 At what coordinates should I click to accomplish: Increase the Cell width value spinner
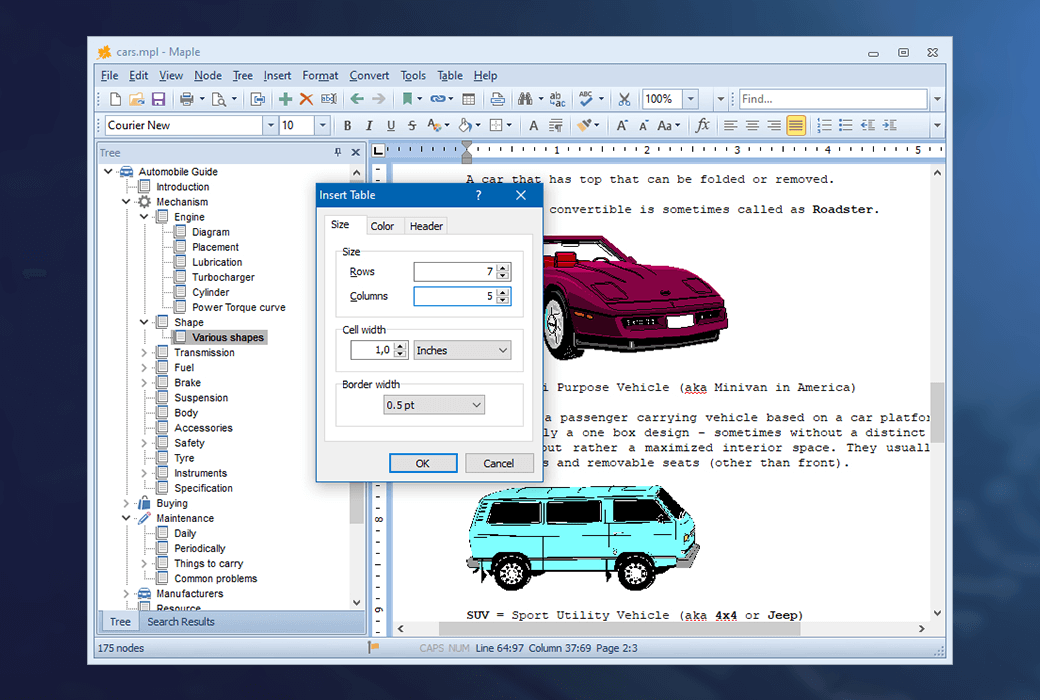pyautogui.click(x=400, y=346)
